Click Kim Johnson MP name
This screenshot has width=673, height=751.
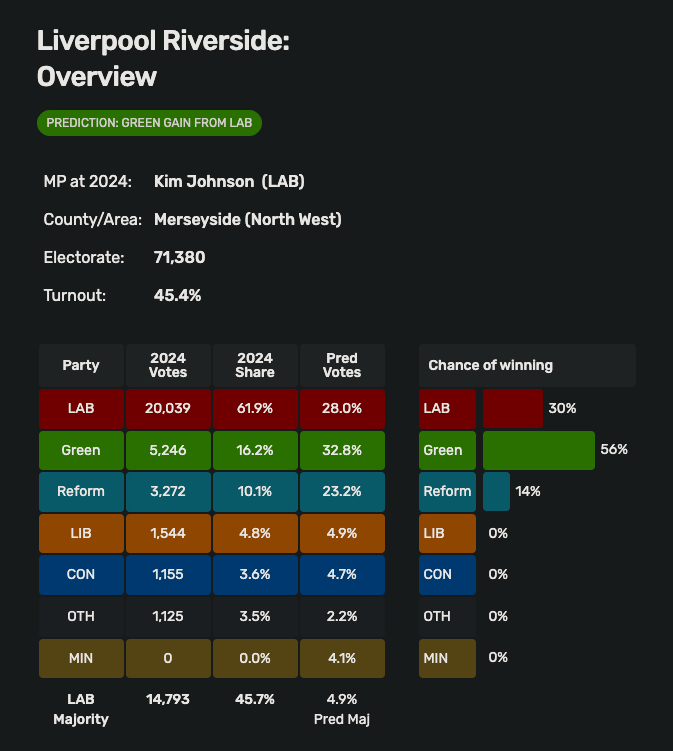[229, 181]
